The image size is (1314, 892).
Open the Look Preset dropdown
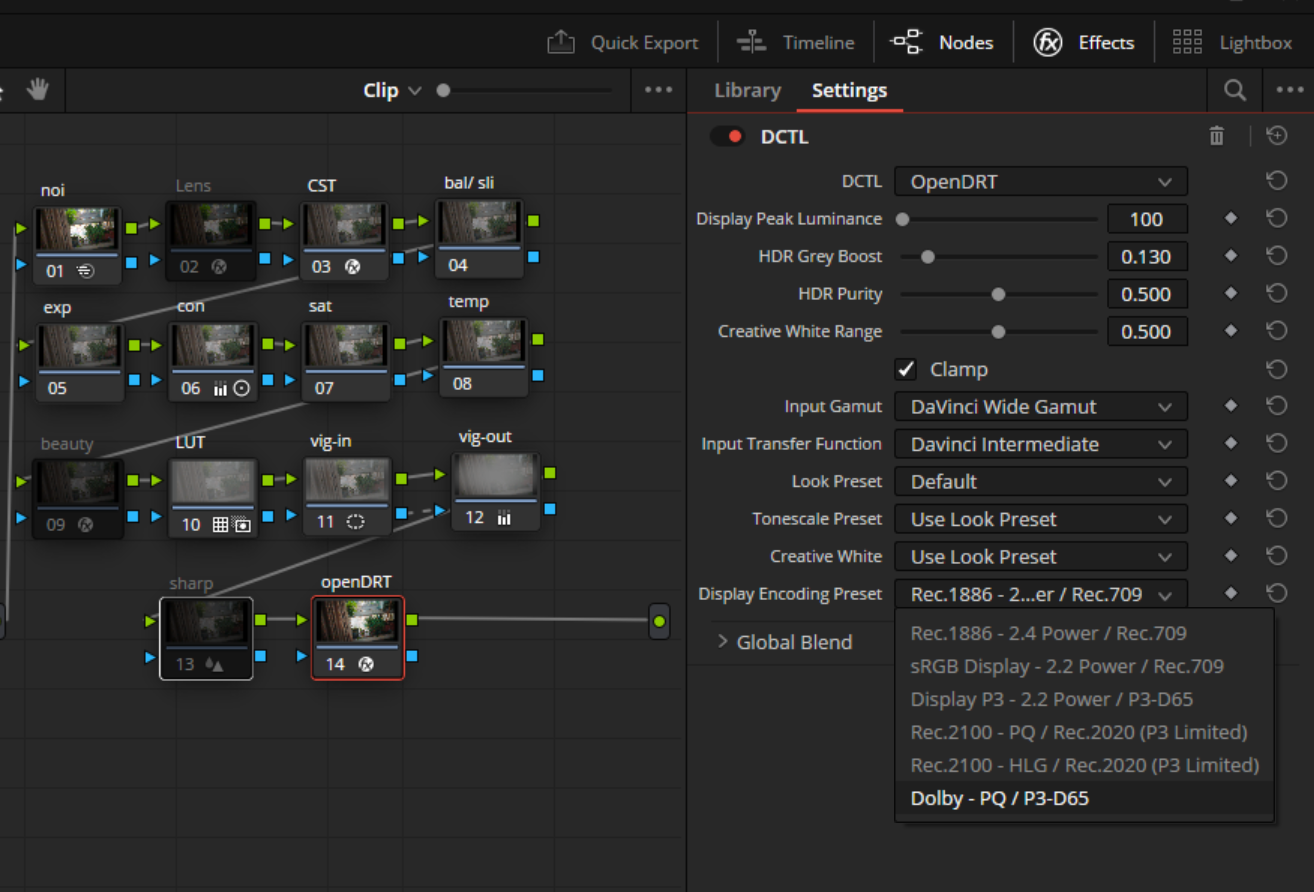click(1040, 482)
